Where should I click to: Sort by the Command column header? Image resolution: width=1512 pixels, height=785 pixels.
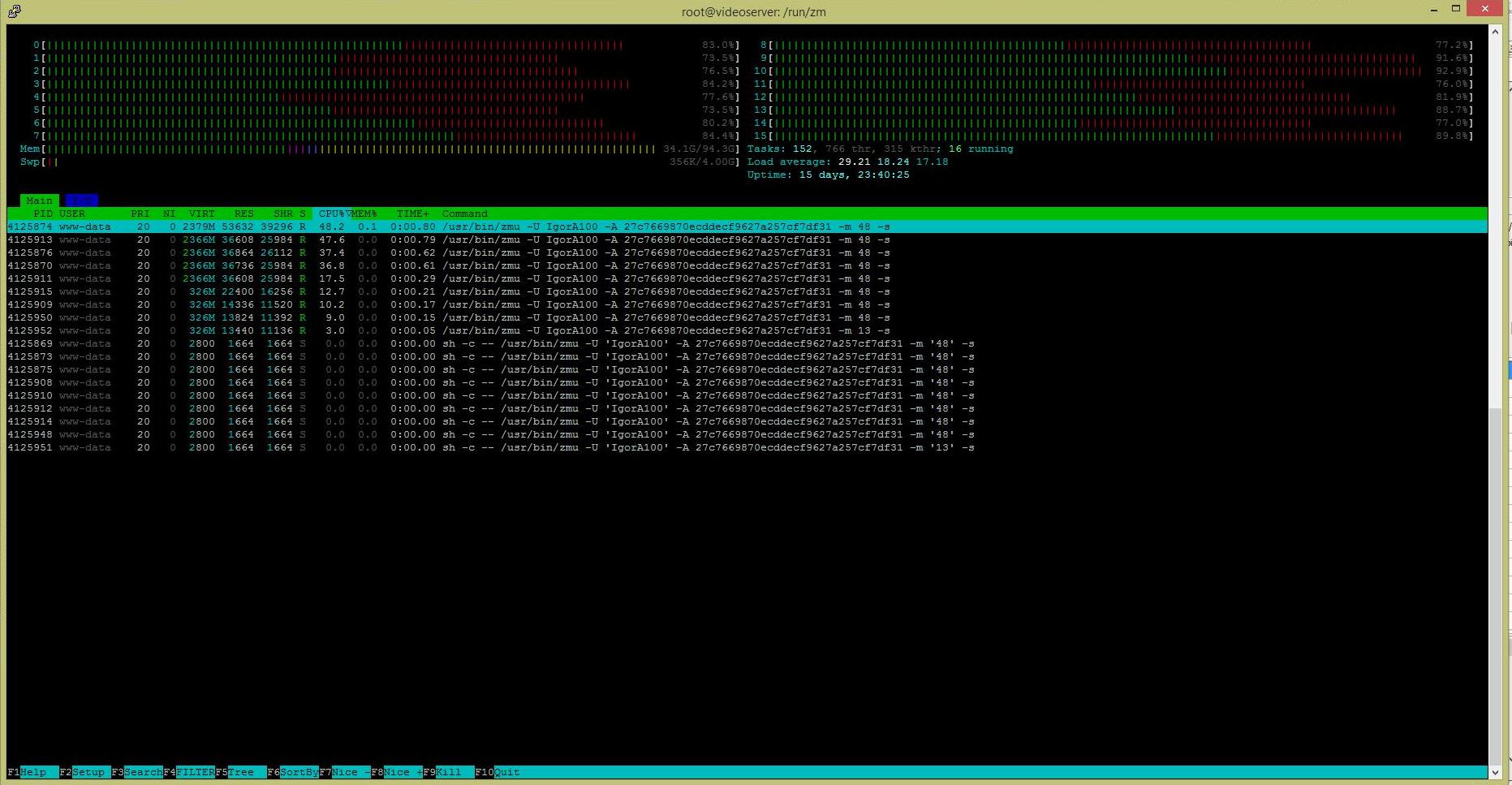coord(464,214)
